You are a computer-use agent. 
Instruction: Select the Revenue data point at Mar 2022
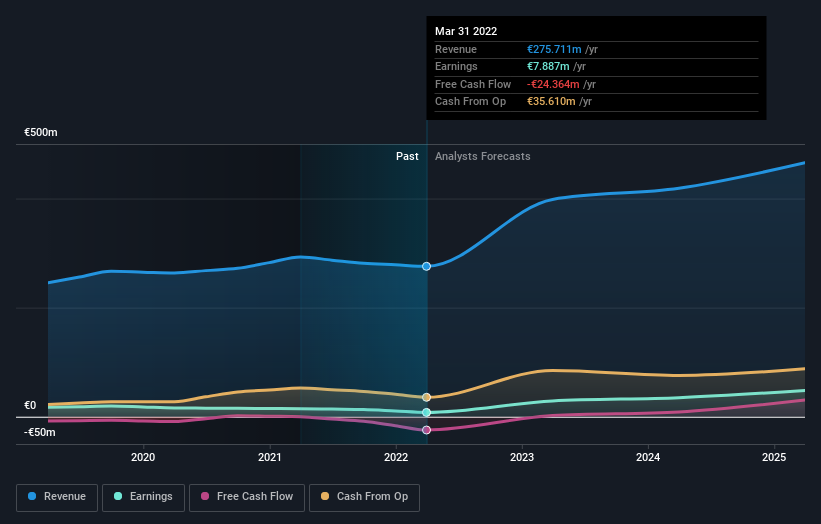click(426, 266)
